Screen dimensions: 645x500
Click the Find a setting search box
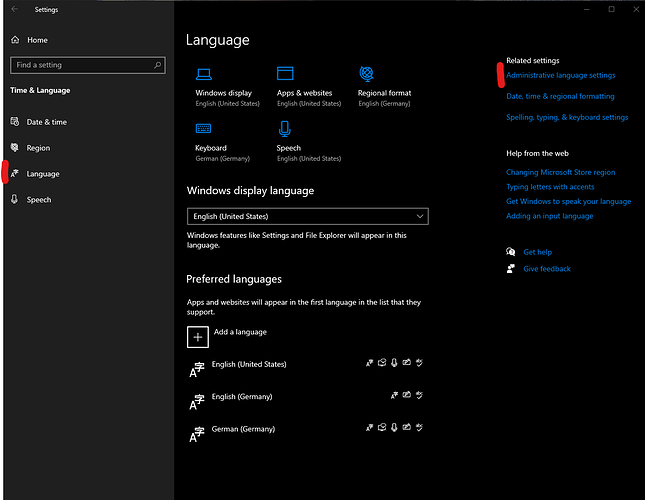click(86, 65)
